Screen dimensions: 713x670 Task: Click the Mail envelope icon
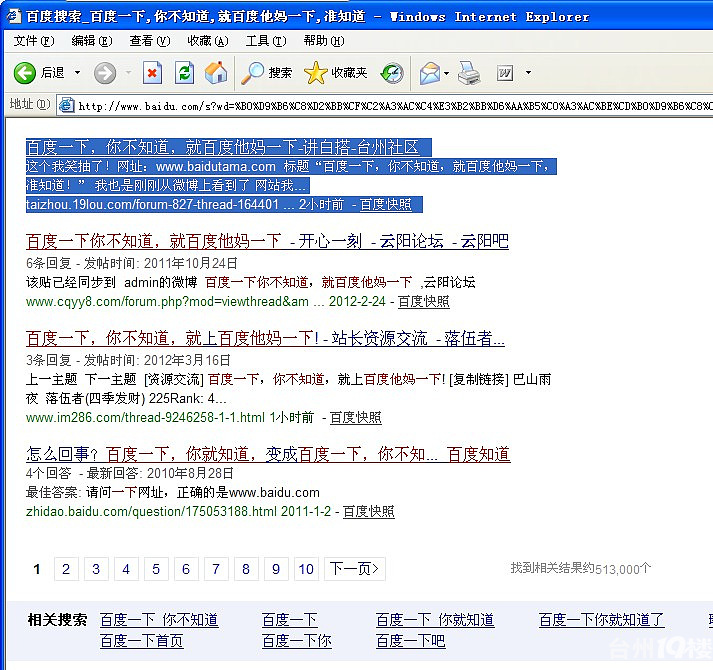429,73
